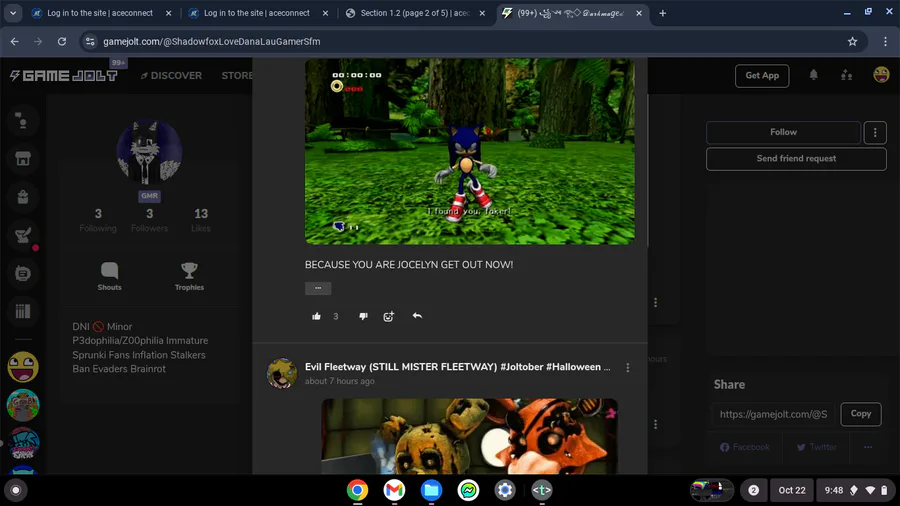900x506 pixels.
Task: Open a new browser tab
Action: tap(662, 13)
